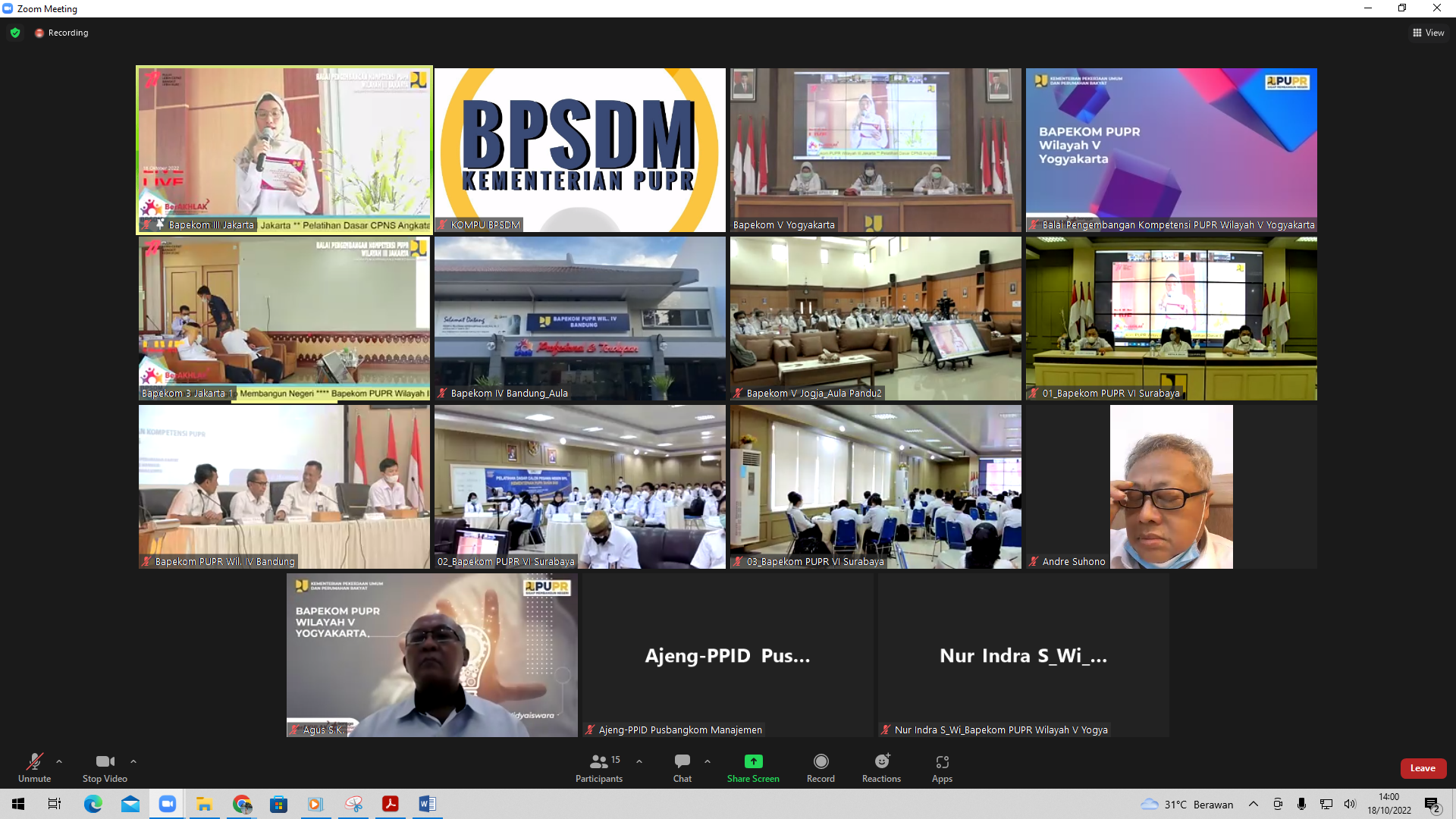Select the Bapekom III Jakarta speaker video
The image size is (1456, 819).
tap(284, 150)
